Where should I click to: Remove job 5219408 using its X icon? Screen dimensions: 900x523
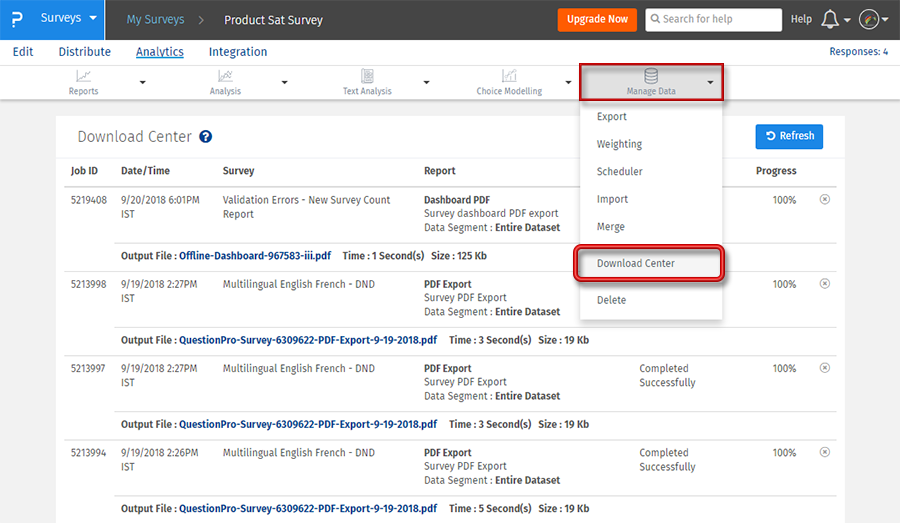tap(824, 200)
